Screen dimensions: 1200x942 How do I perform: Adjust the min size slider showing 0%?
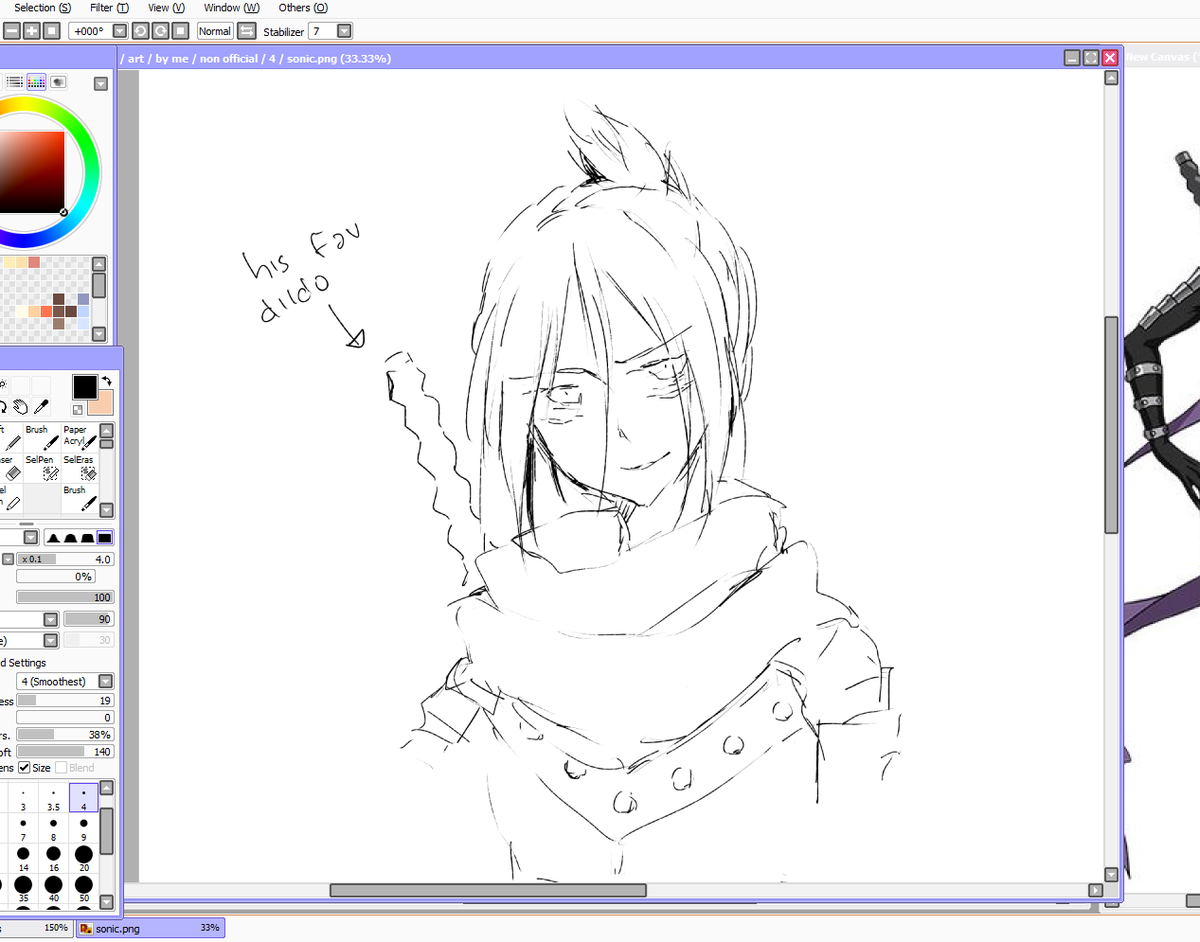56,577
